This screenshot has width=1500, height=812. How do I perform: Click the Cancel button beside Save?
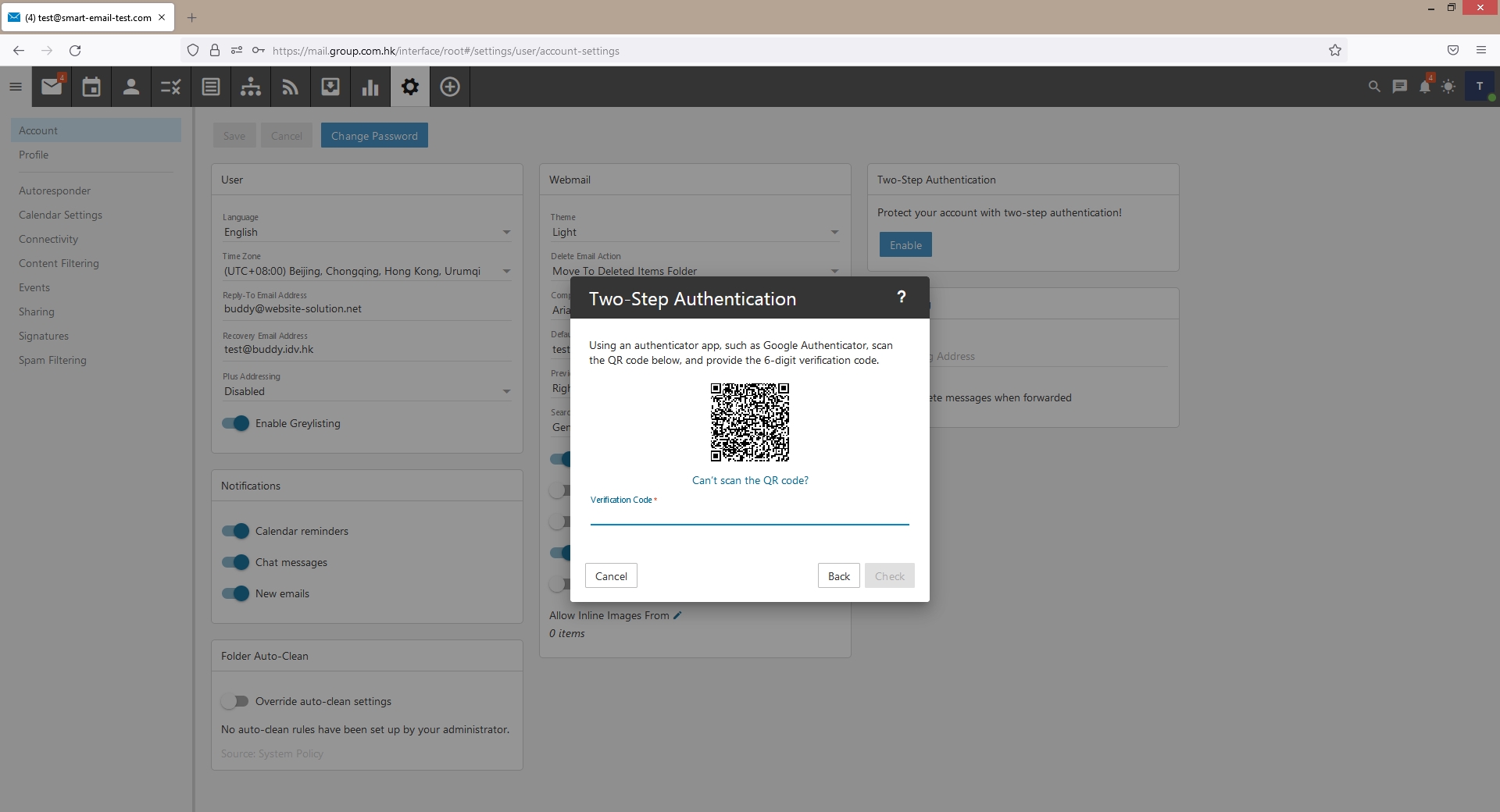click(287, 135)
